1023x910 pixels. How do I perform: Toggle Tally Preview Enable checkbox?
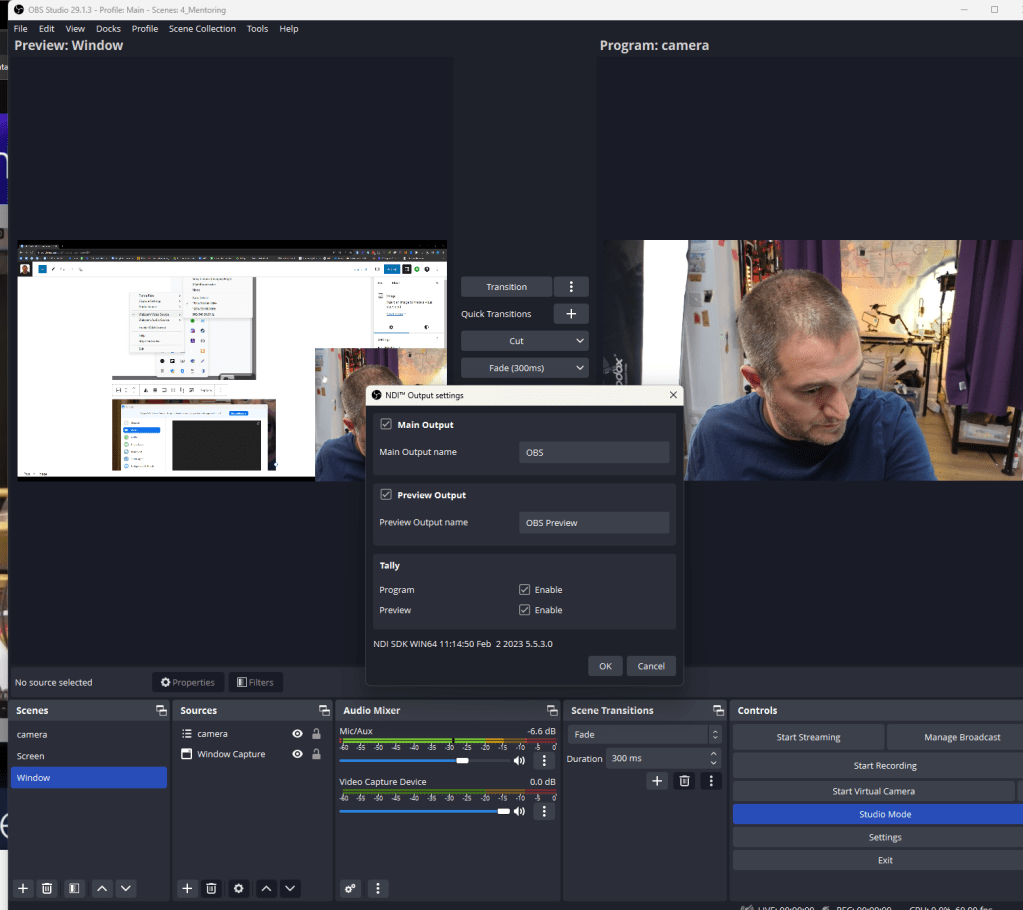(x=525, y=609)
